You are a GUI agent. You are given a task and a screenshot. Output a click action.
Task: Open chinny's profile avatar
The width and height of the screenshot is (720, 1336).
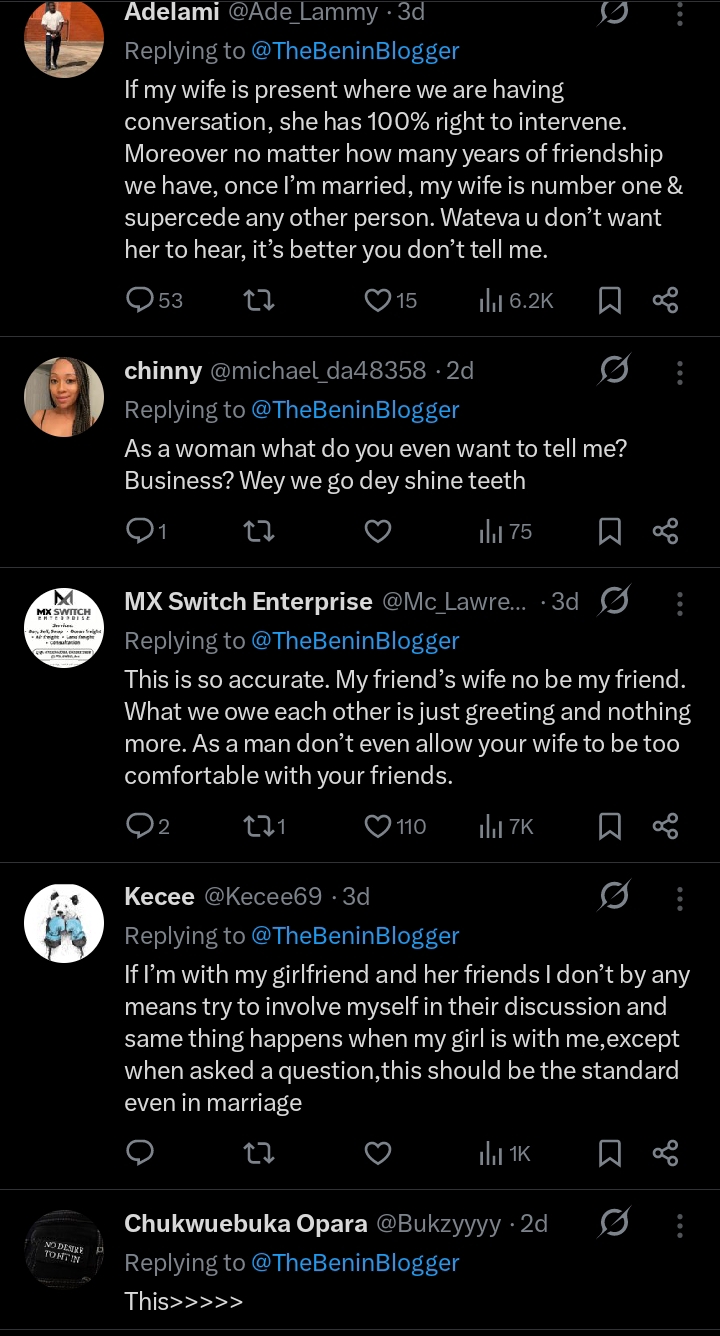(x=64, y=397)
